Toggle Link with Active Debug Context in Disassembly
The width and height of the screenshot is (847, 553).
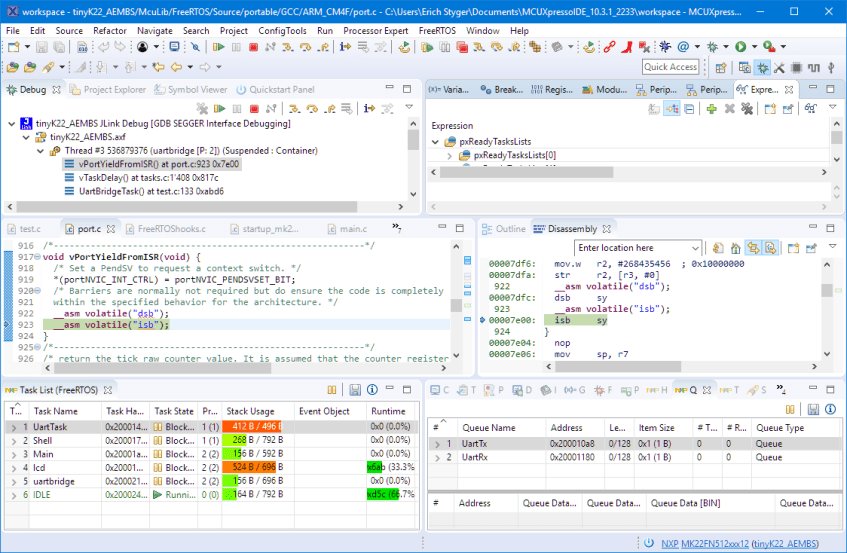tap(753, 248)
